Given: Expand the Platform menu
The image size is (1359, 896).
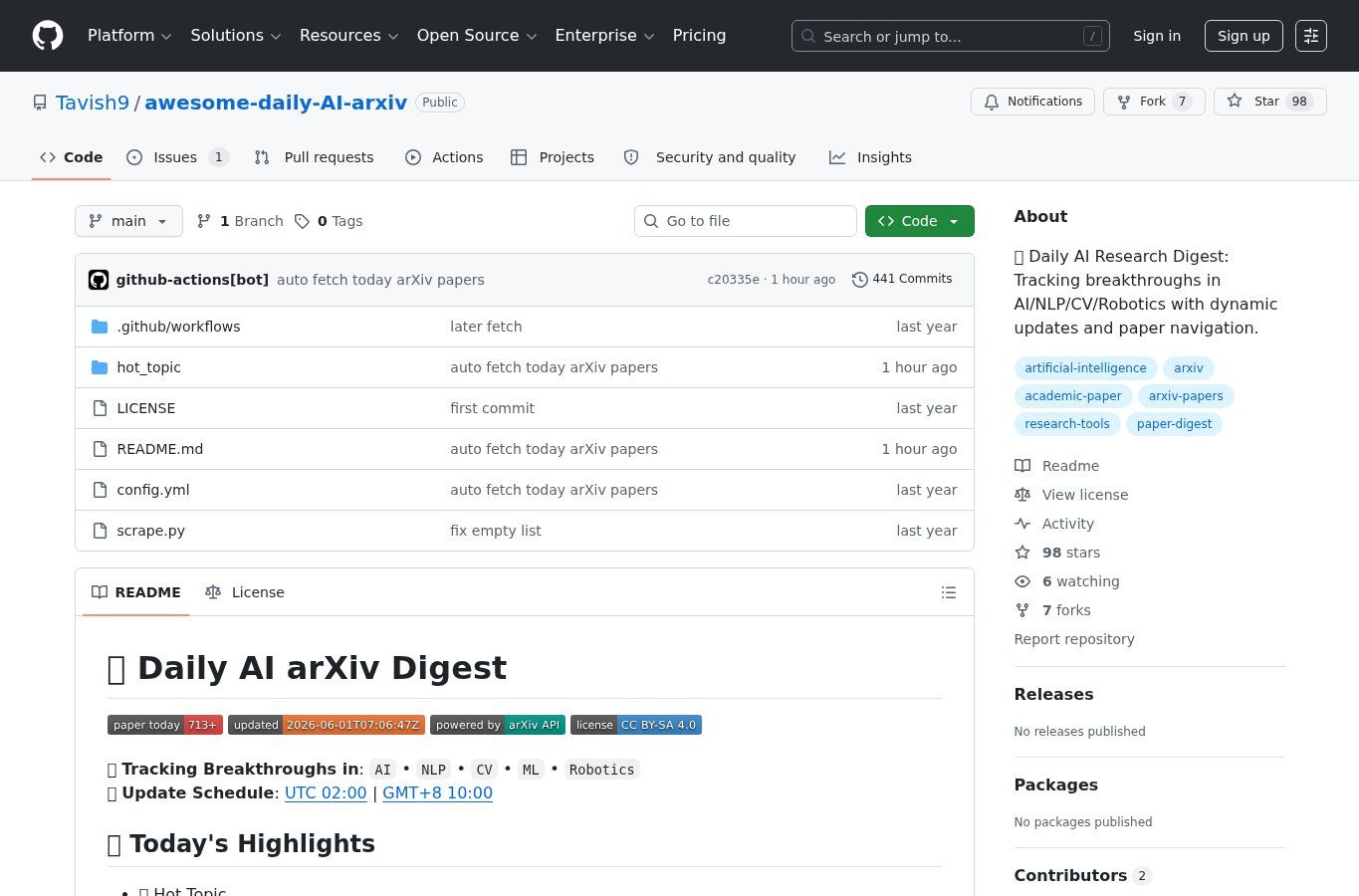Looking at the screenshot, I should pos(129,36).
